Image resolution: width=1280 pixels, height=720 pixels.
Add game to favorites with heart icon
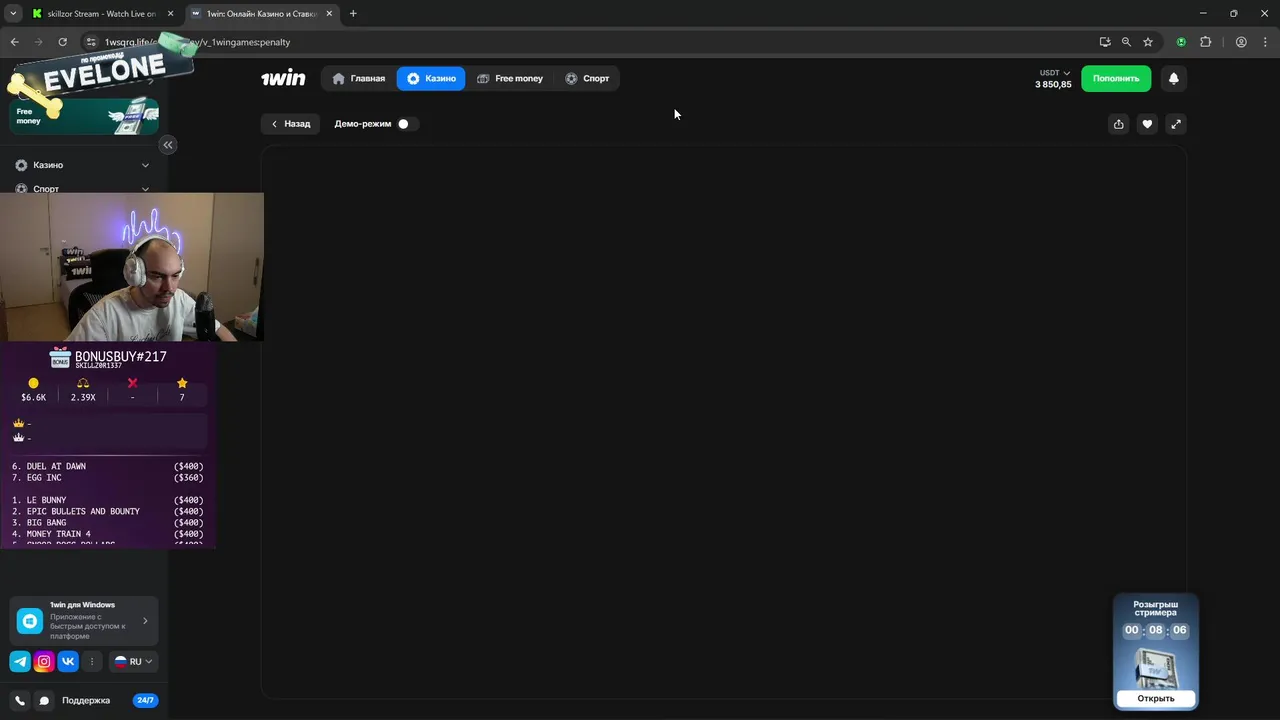pyautogui.click(x=1147, y=124)
